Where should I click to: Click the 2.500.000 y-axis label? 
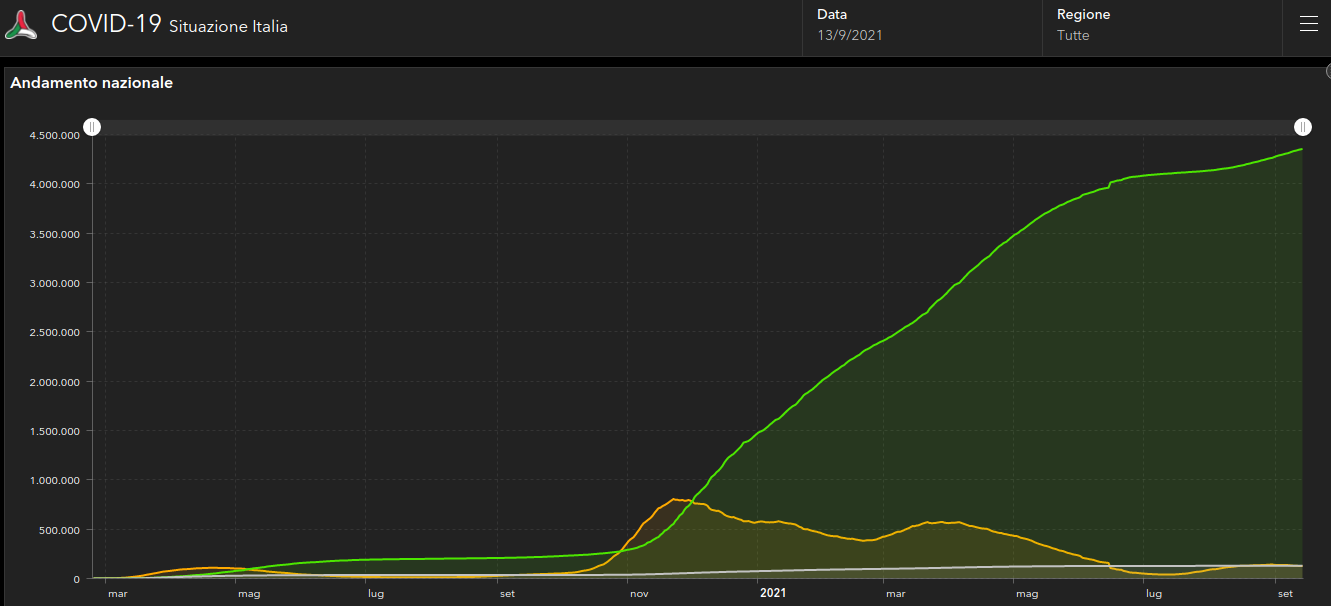tap(55, 333)
